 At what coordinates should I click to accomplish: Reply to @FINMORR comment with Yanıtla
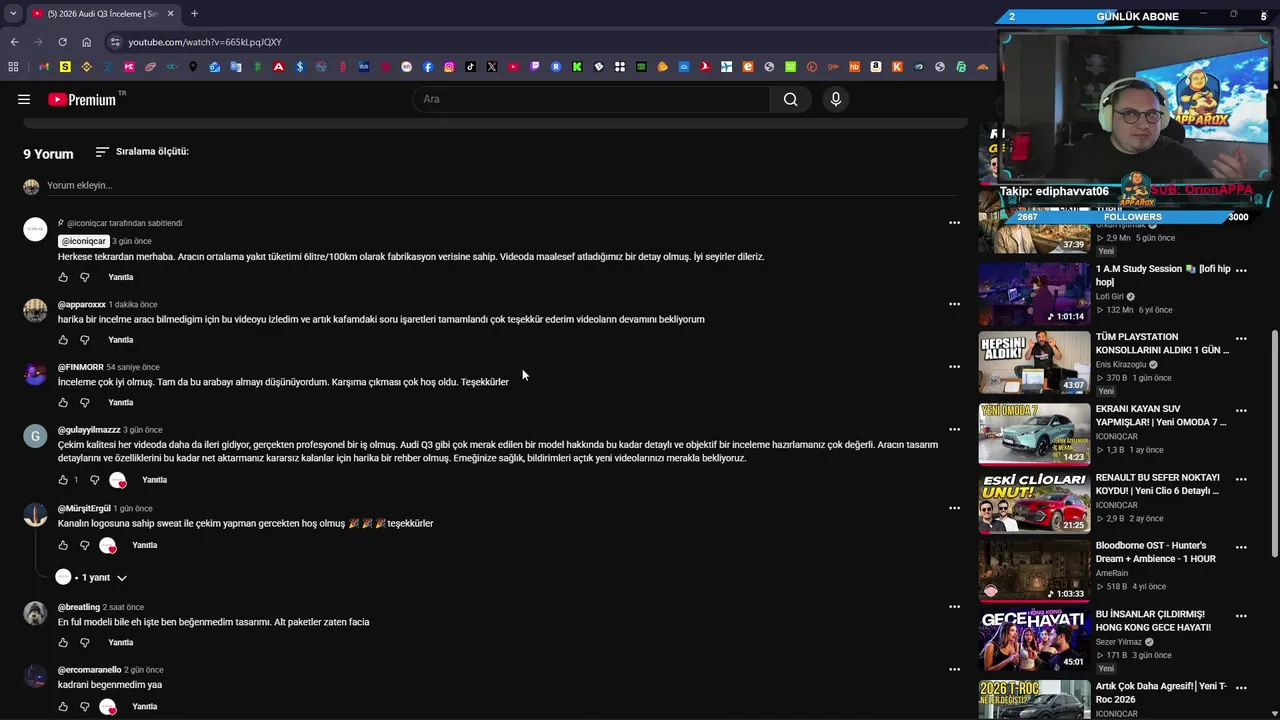tap(120, 403)
